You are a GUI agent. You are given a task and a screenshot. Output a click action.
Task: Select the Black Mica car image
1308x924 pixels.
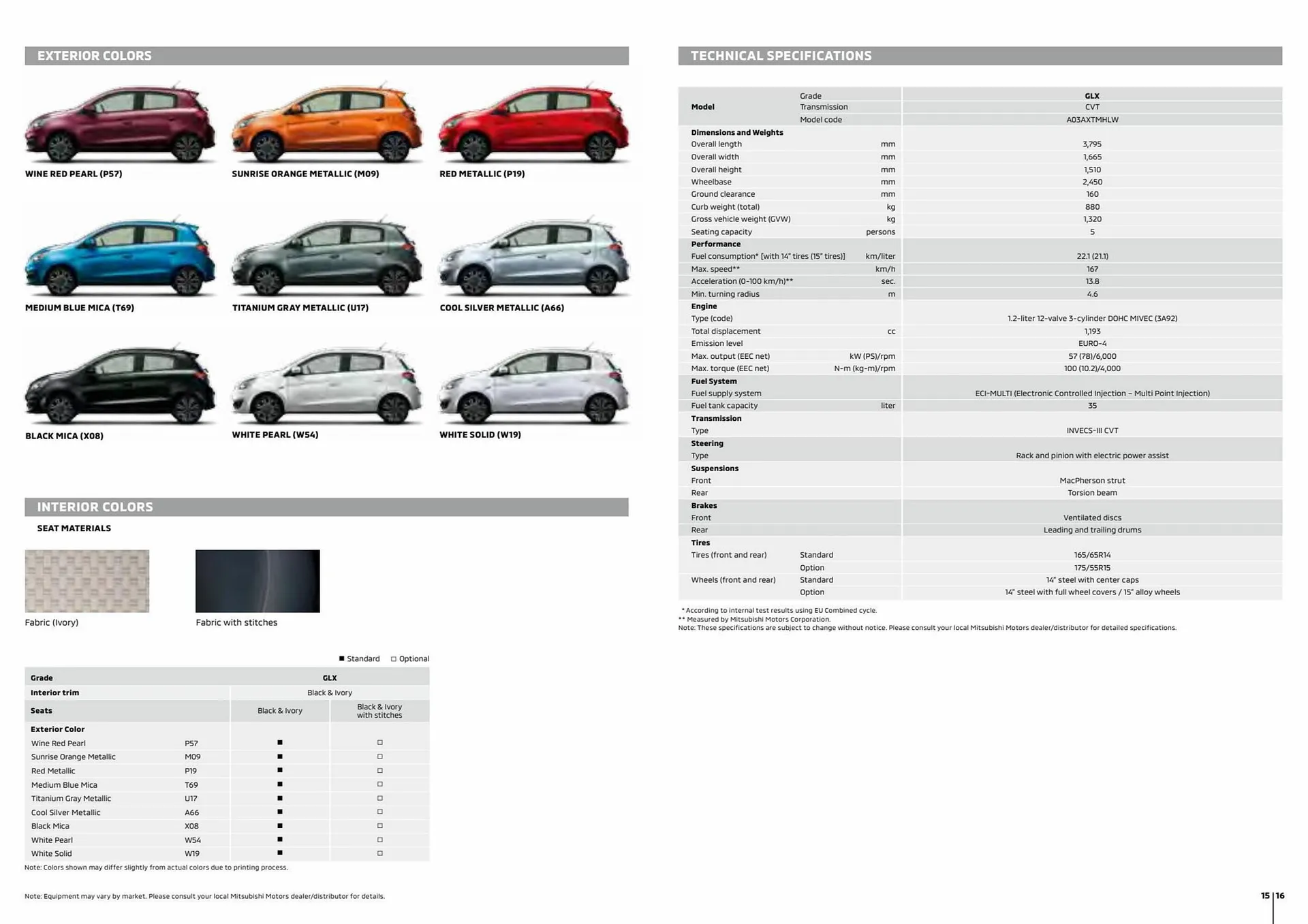tap(121, 384)
